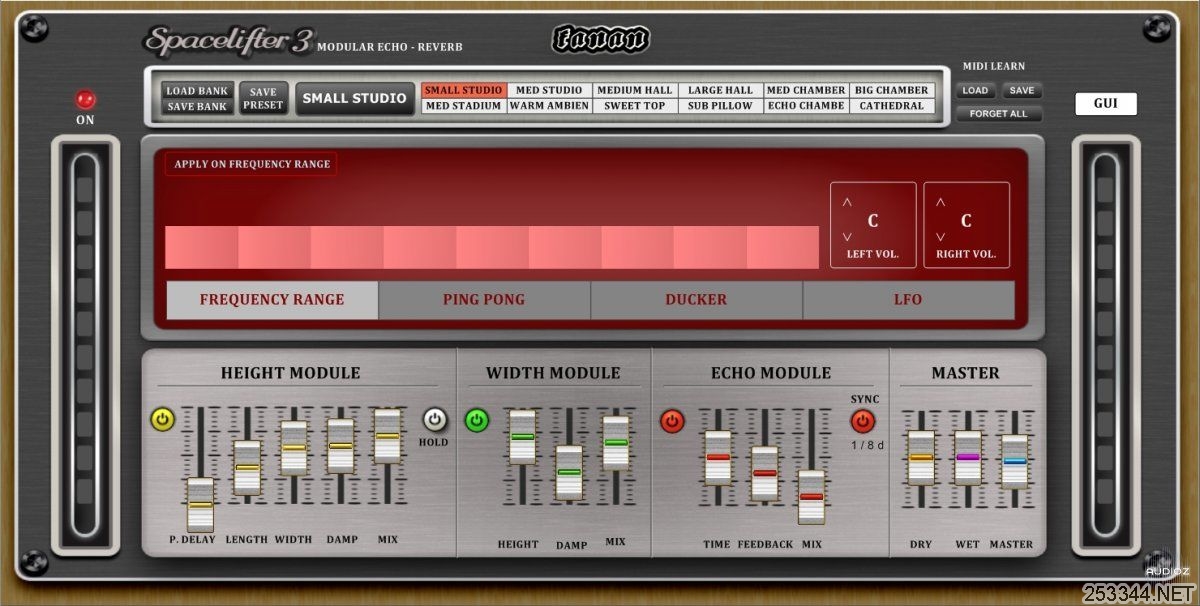This screenshot has width=1200, height=606.
Task: Select the MED STADIUM preset
Action: pyautogui.click(x=463, y=105)
